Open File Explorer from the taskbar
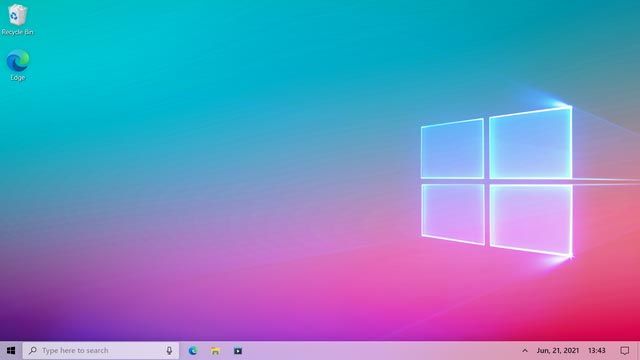 [215, 351]
